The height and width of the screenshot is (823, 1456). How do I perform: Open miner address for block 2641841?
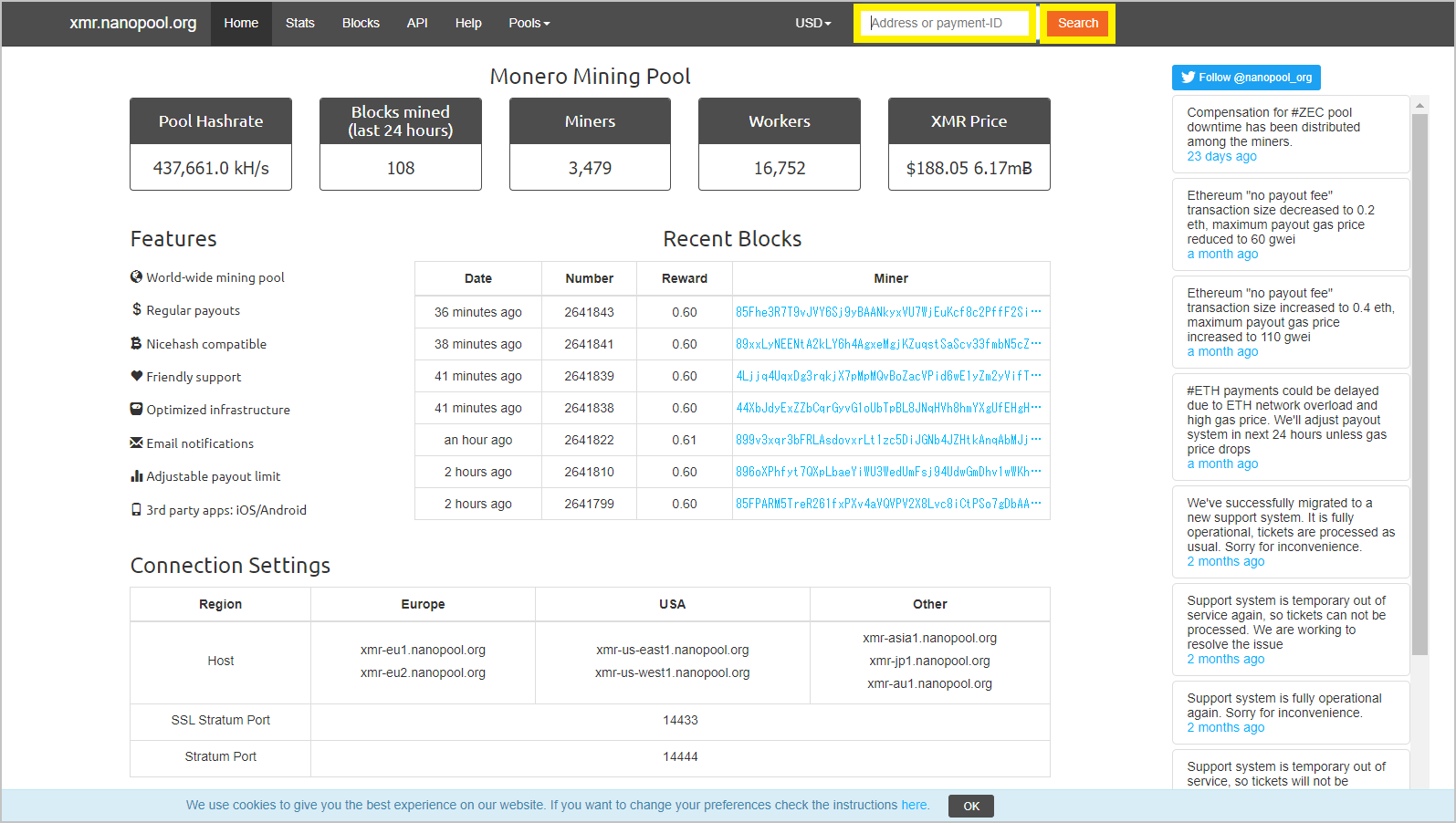pos(888,344)
